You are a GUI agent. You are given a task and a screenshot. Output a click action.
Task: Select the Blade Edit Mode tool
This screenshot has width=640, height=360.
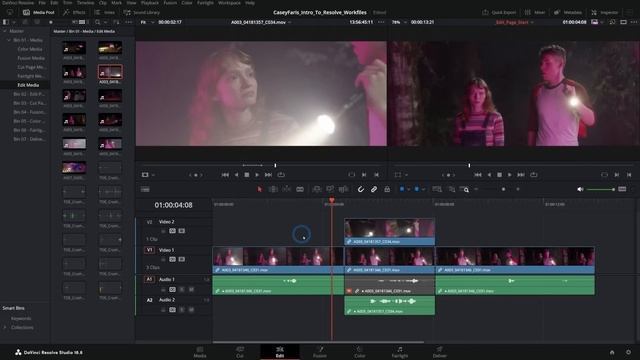pyautogui.click(x=300, y=189)
